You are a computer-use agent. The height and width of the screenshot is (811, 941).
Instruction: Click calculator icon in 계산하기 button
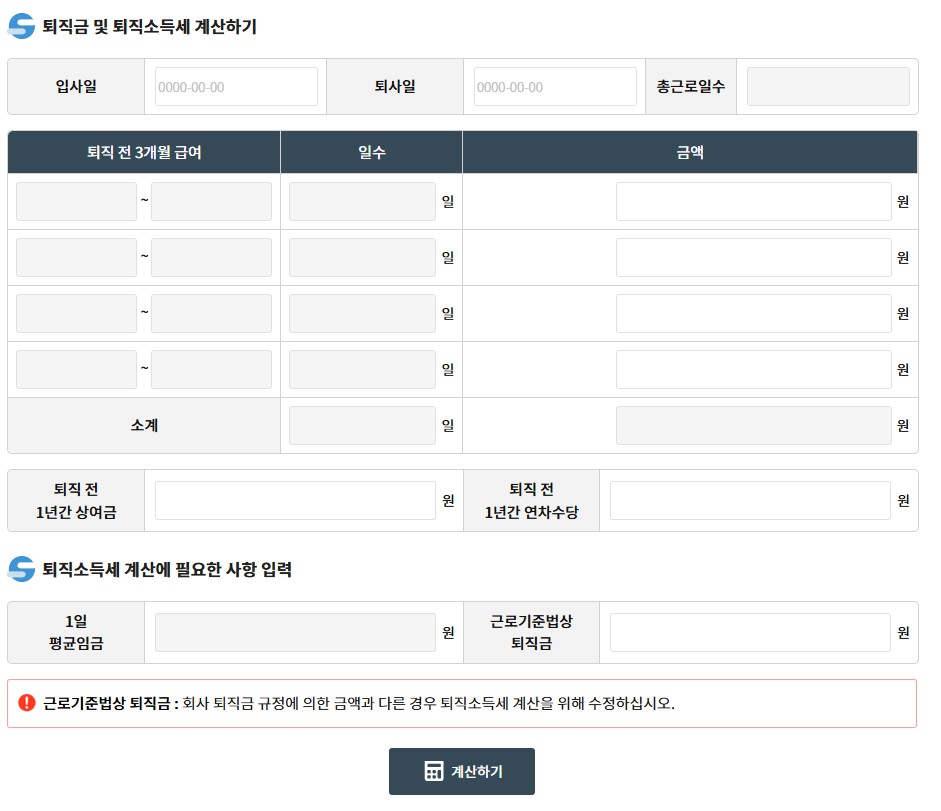(x=433, y=771)
